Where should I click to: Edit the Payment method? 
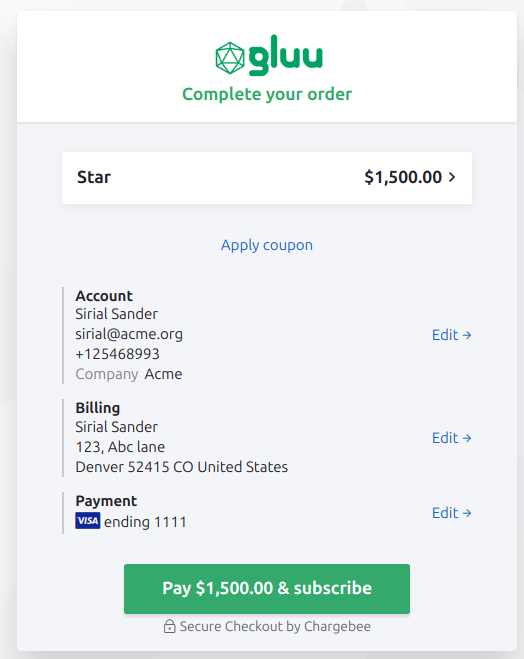coord(452,513)
